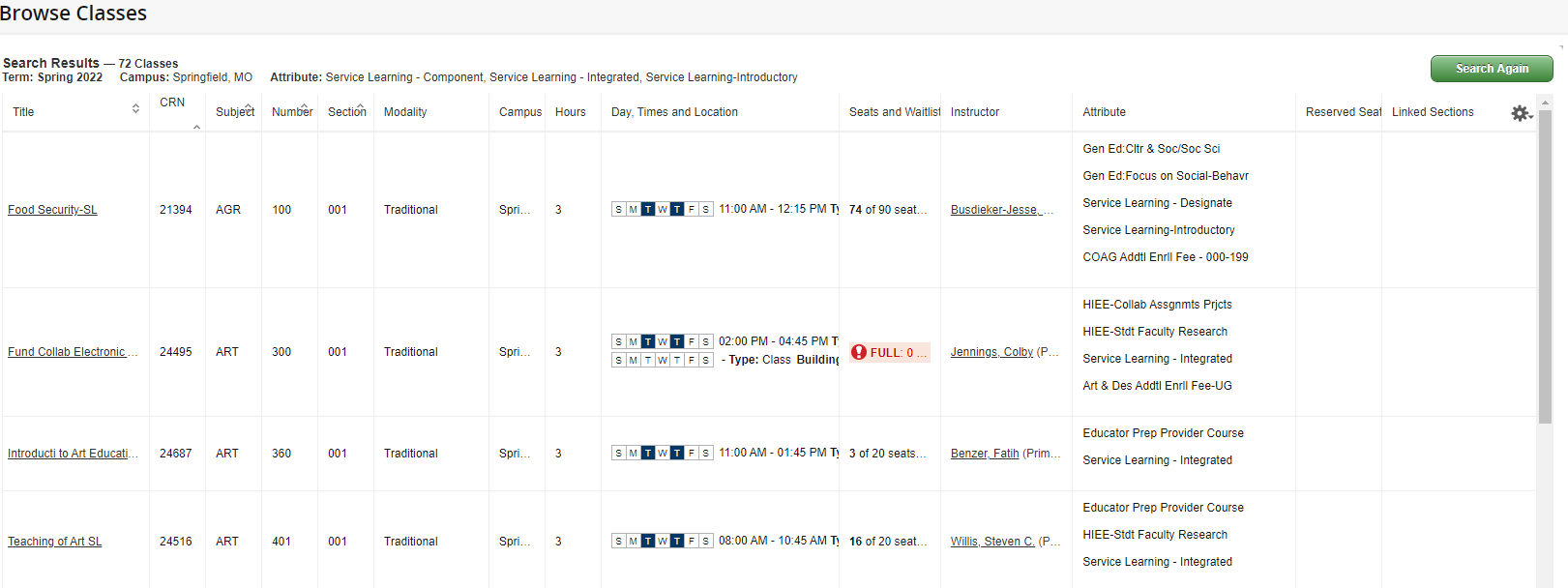This screenshot has width=1568, height=588.
Task: Click the Attribute column header
Action: click(1104, 112)
